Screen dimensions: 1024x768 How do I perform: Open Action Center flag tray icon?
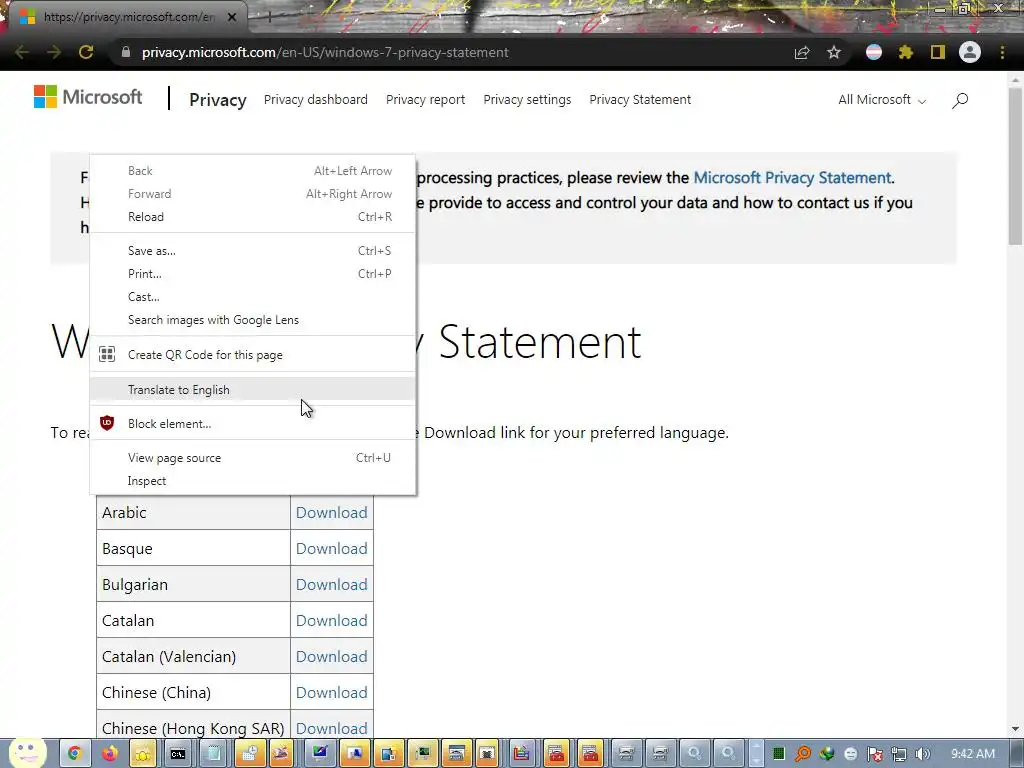875,754
